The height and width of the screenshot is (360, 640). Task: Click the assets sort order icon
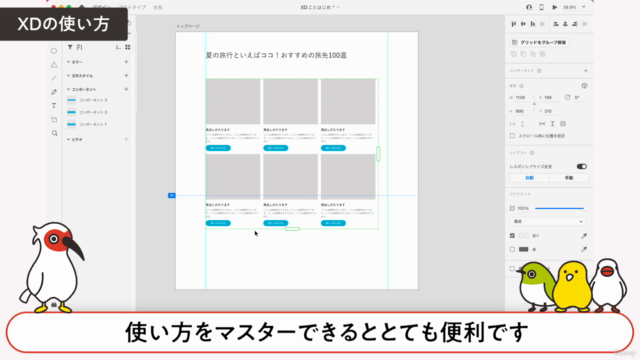click(x=79, y=47)
